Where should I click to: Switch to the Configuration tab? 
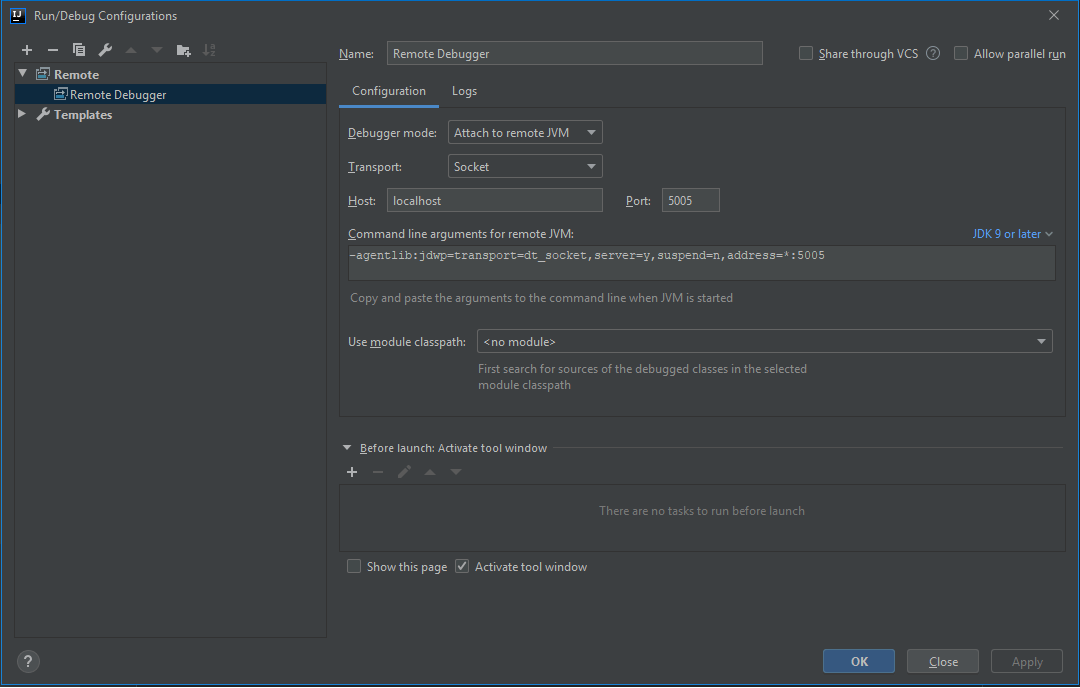click(x=388, y=91)
